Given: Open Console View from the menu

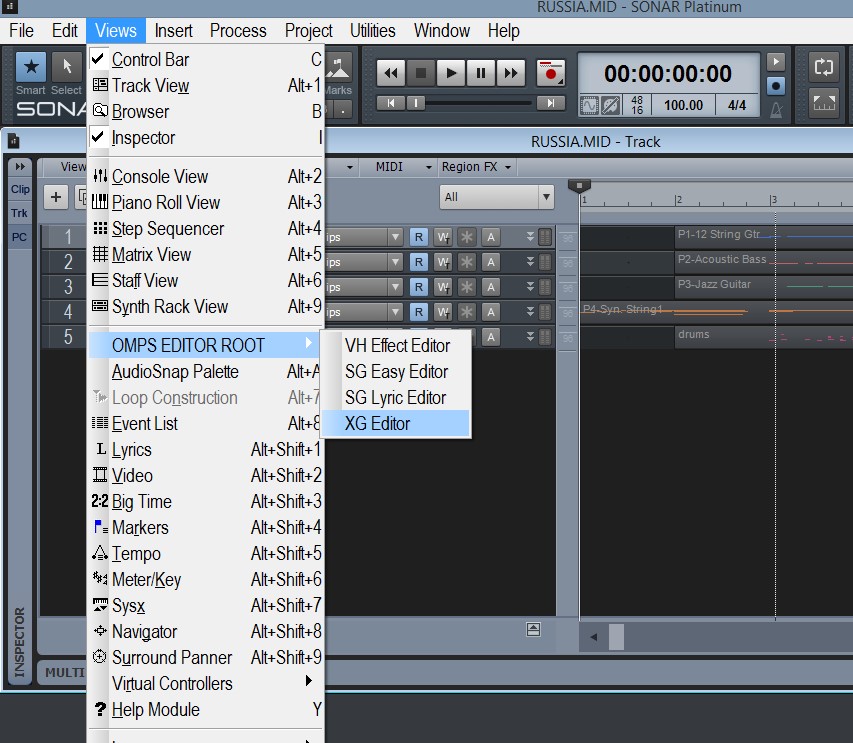Looking at the screenshot, I should point(206,176).
